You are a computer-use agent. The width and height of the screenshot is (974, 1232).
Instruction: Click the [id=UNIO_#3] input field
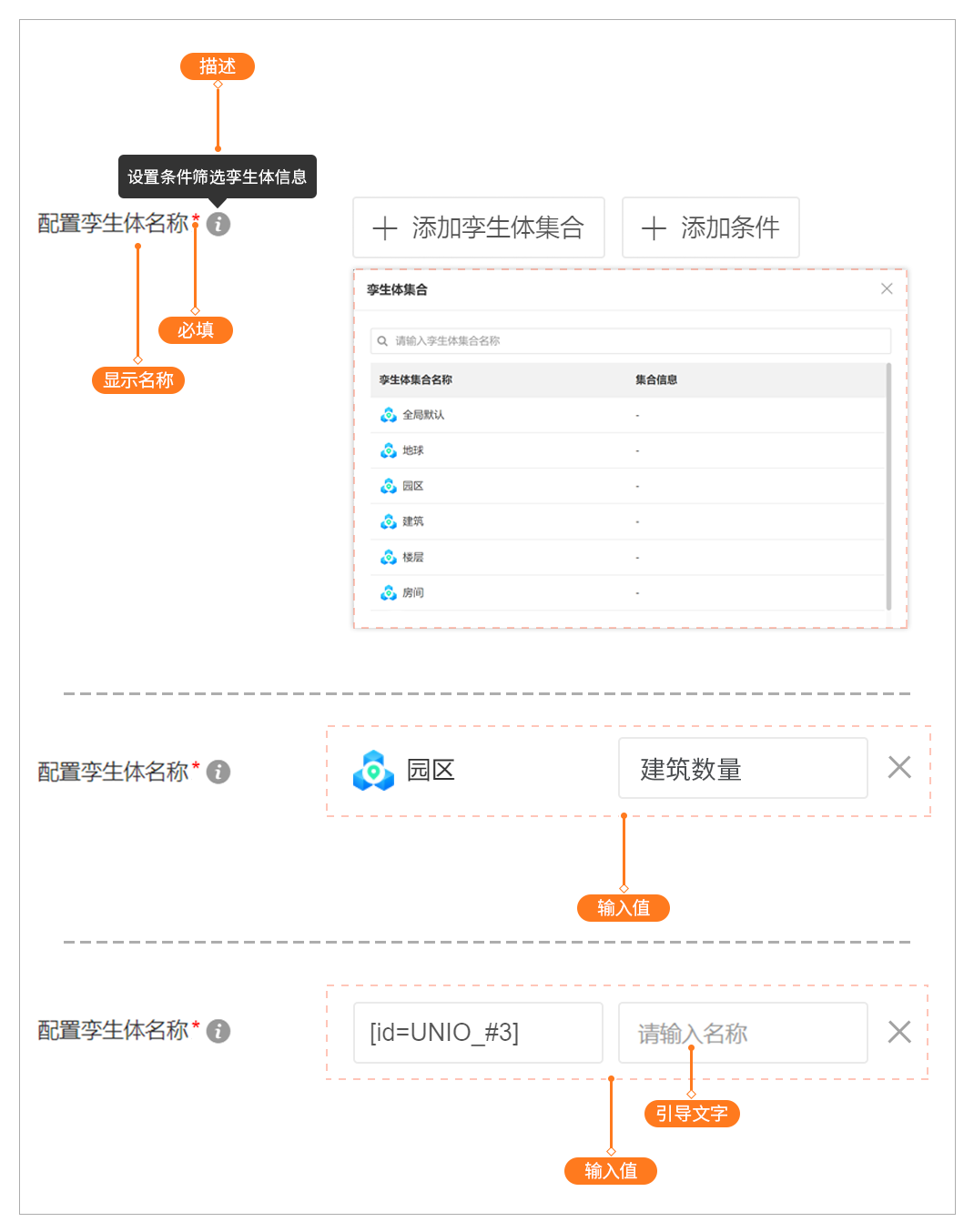[478, 1033]
